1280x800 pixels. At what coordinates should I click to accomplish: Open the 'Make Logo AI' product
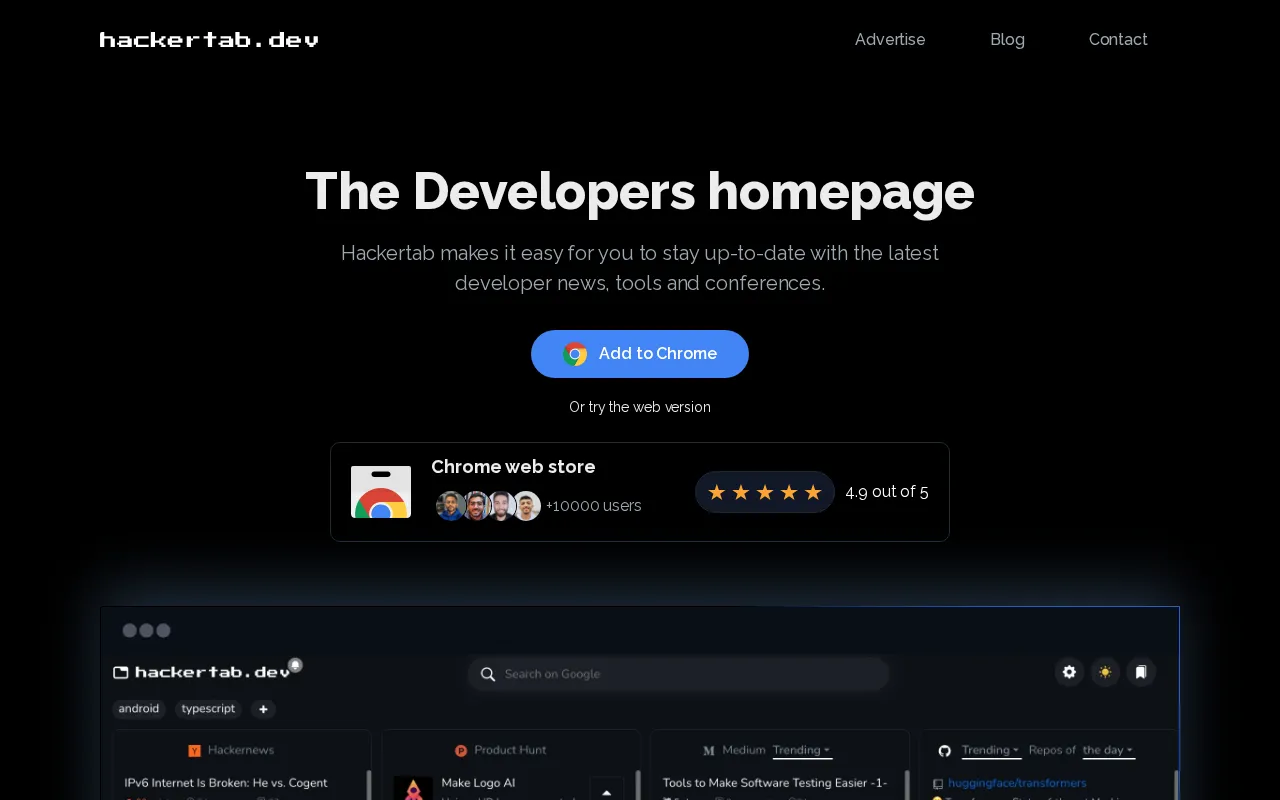[478, 783]
